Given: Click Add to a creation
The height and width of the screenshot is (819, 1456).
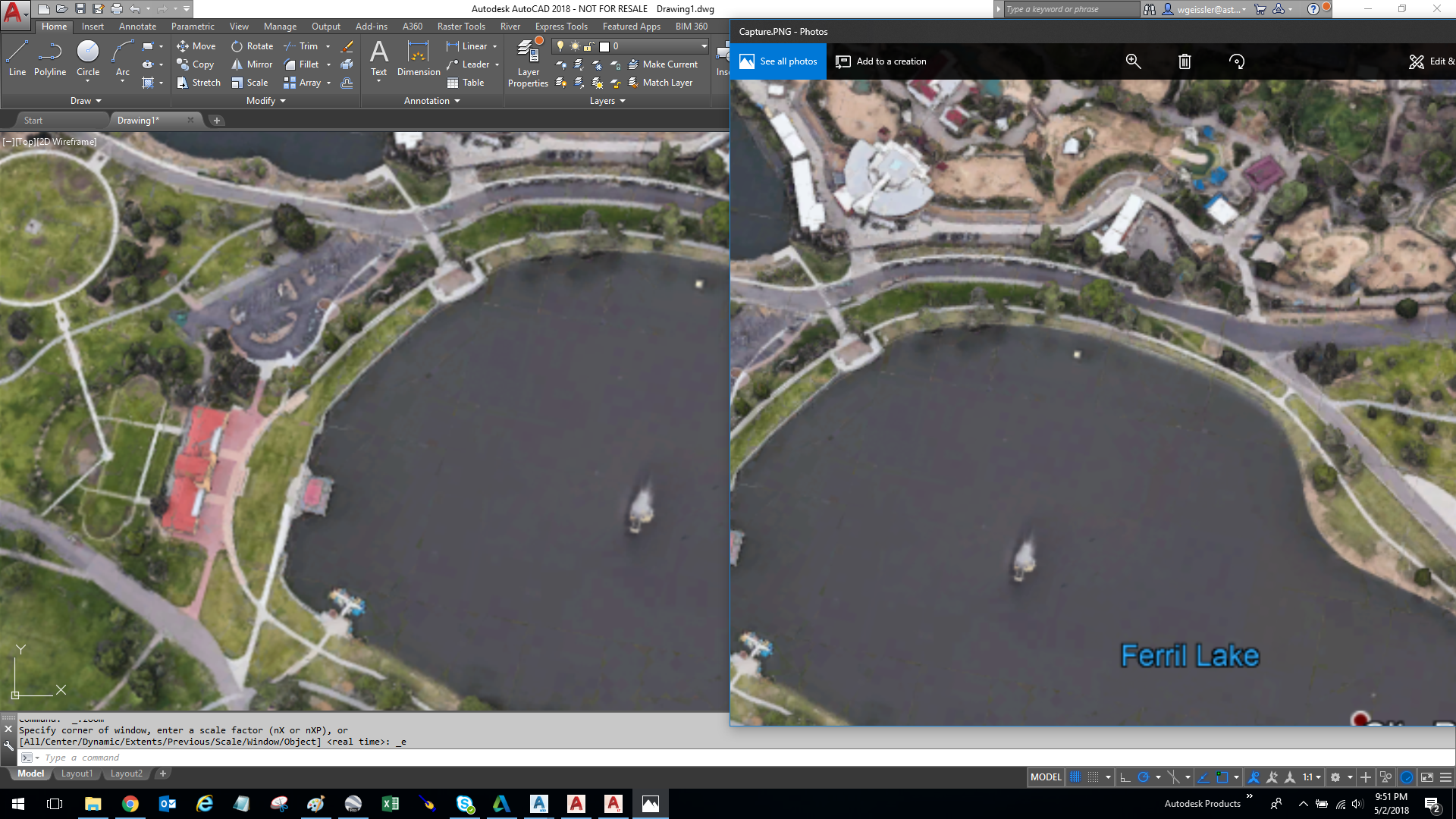Looking at the screenshot, I should point(881,61).
